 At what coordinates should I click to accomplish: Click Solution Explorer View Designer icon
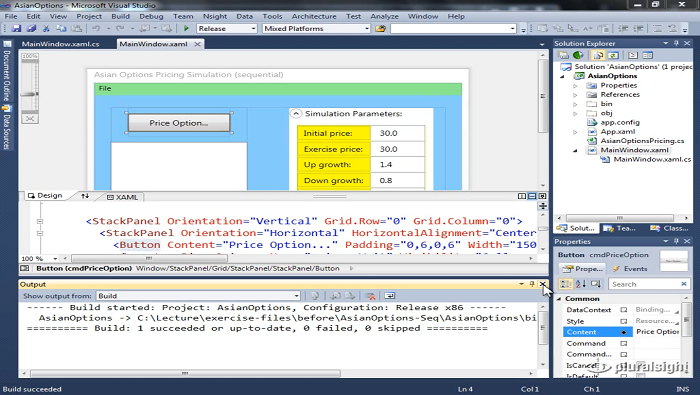(648, 55)
